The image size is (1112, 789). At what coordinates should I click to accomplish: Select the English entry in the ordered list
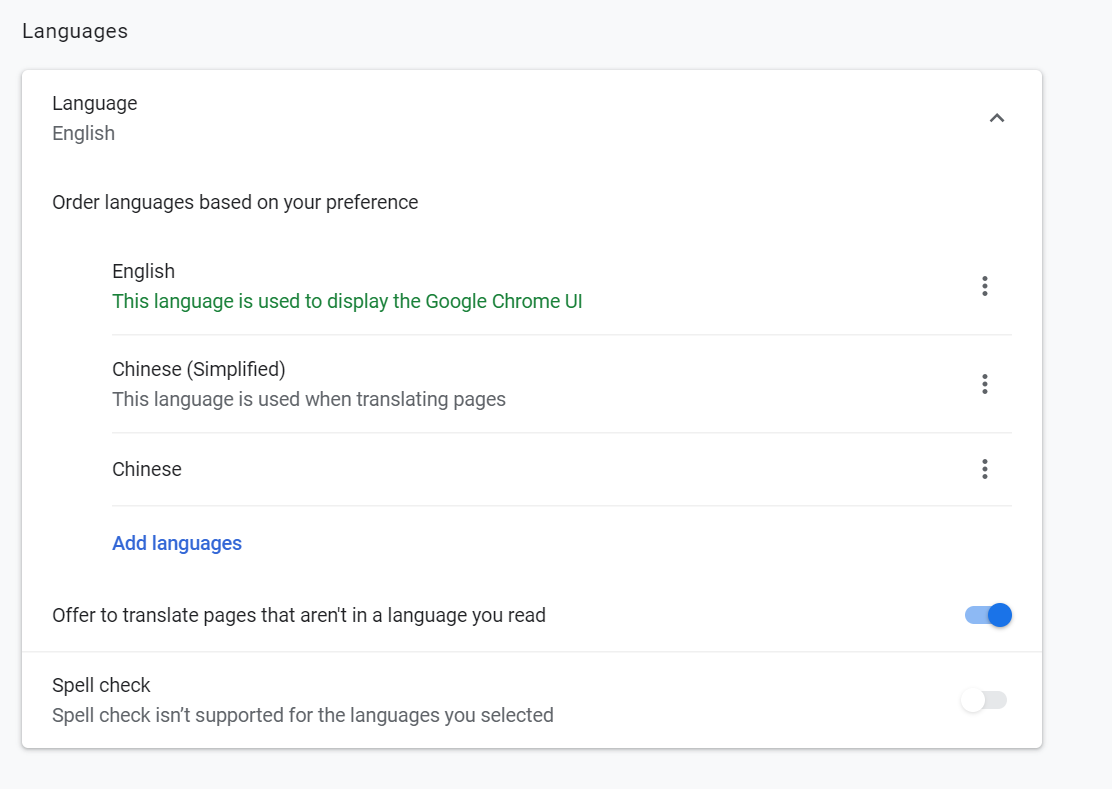[144, 271]
